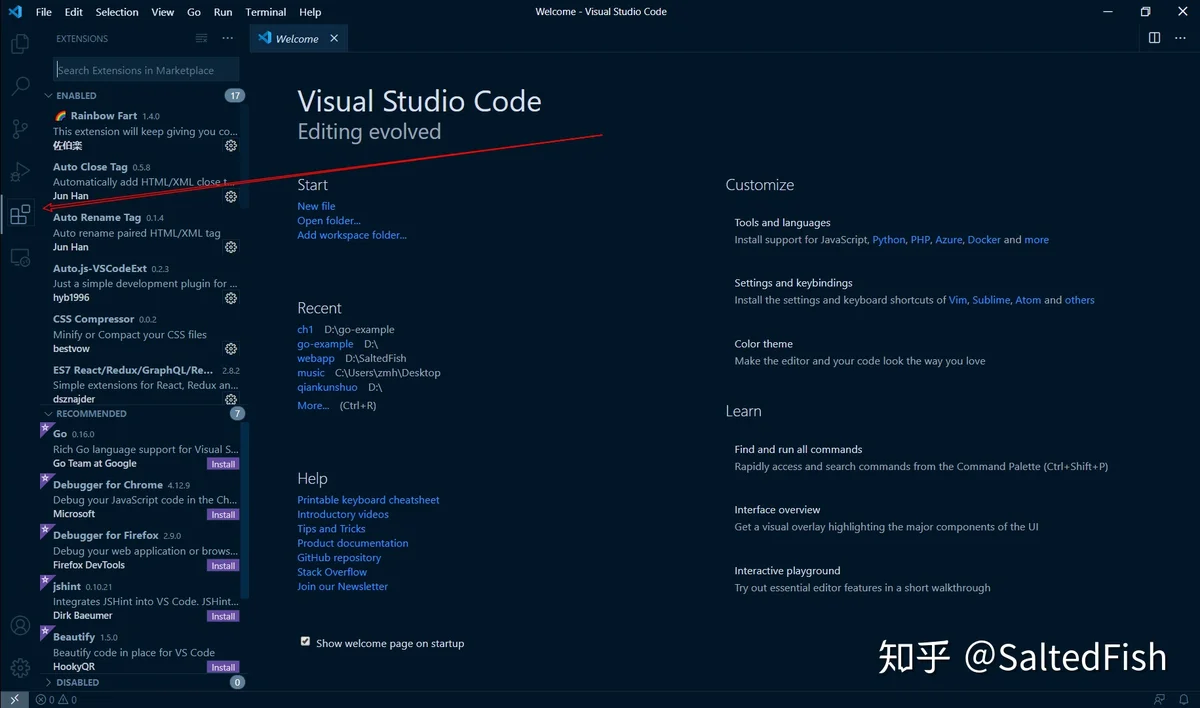The height and width of the screenshot is (708, 1200).
Task: Open the View menu
Action: click(163, 12)
